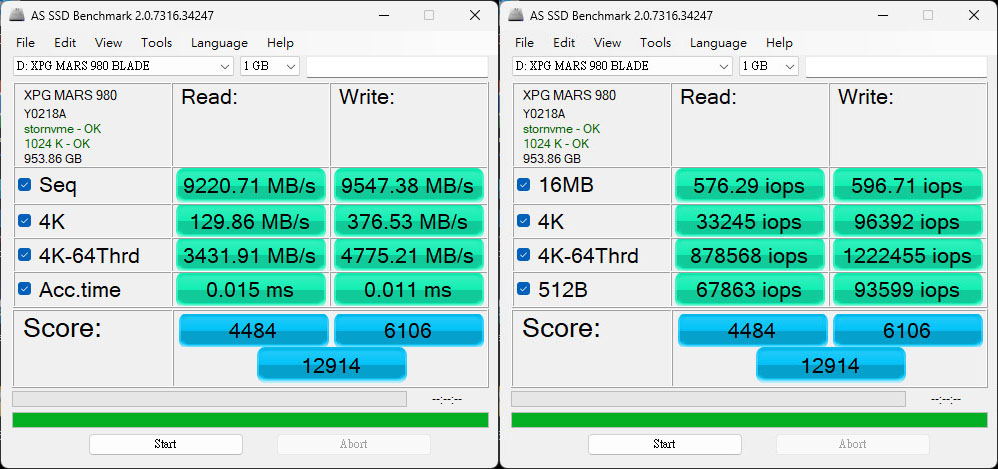
Task: Click Abort button in left window
Action: pos(354,444)
